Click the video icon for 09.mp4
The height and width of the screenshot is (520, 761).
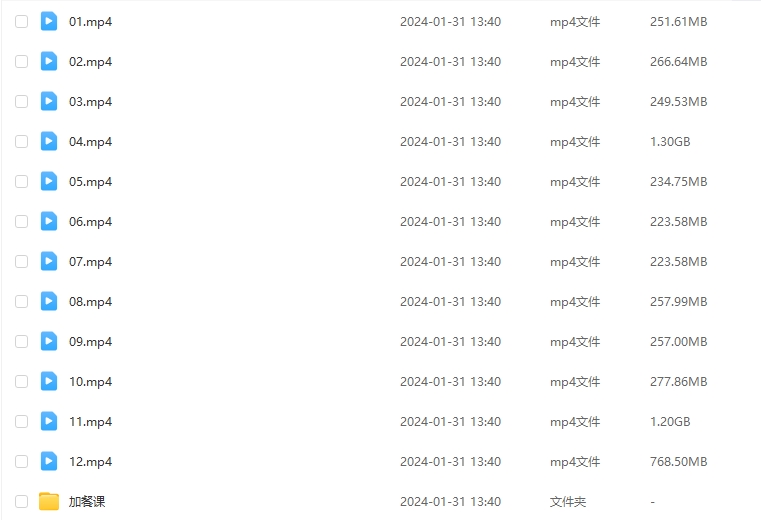click(x=49, y=341)
